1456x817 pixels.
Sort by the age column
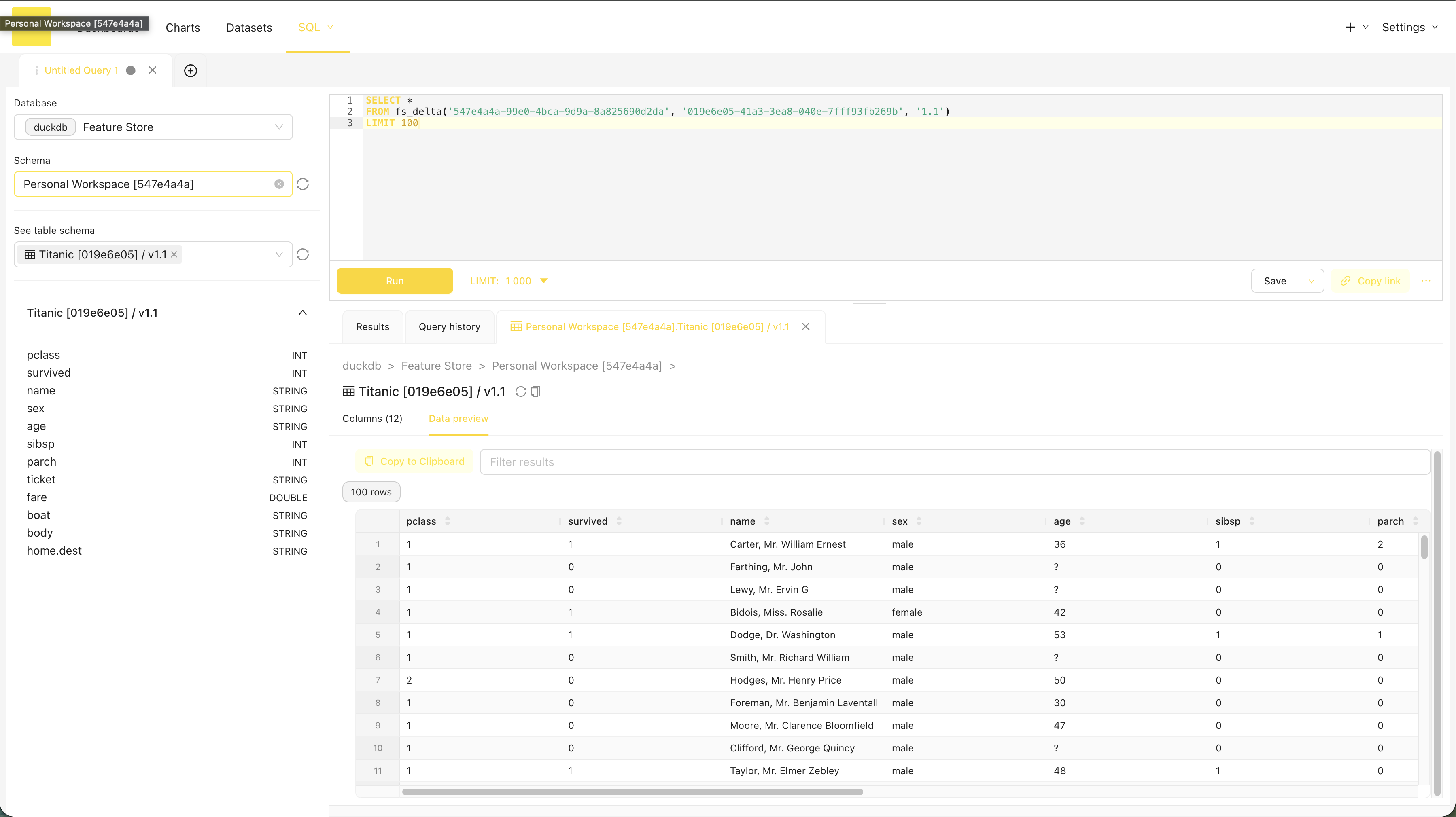point(1082,521)
